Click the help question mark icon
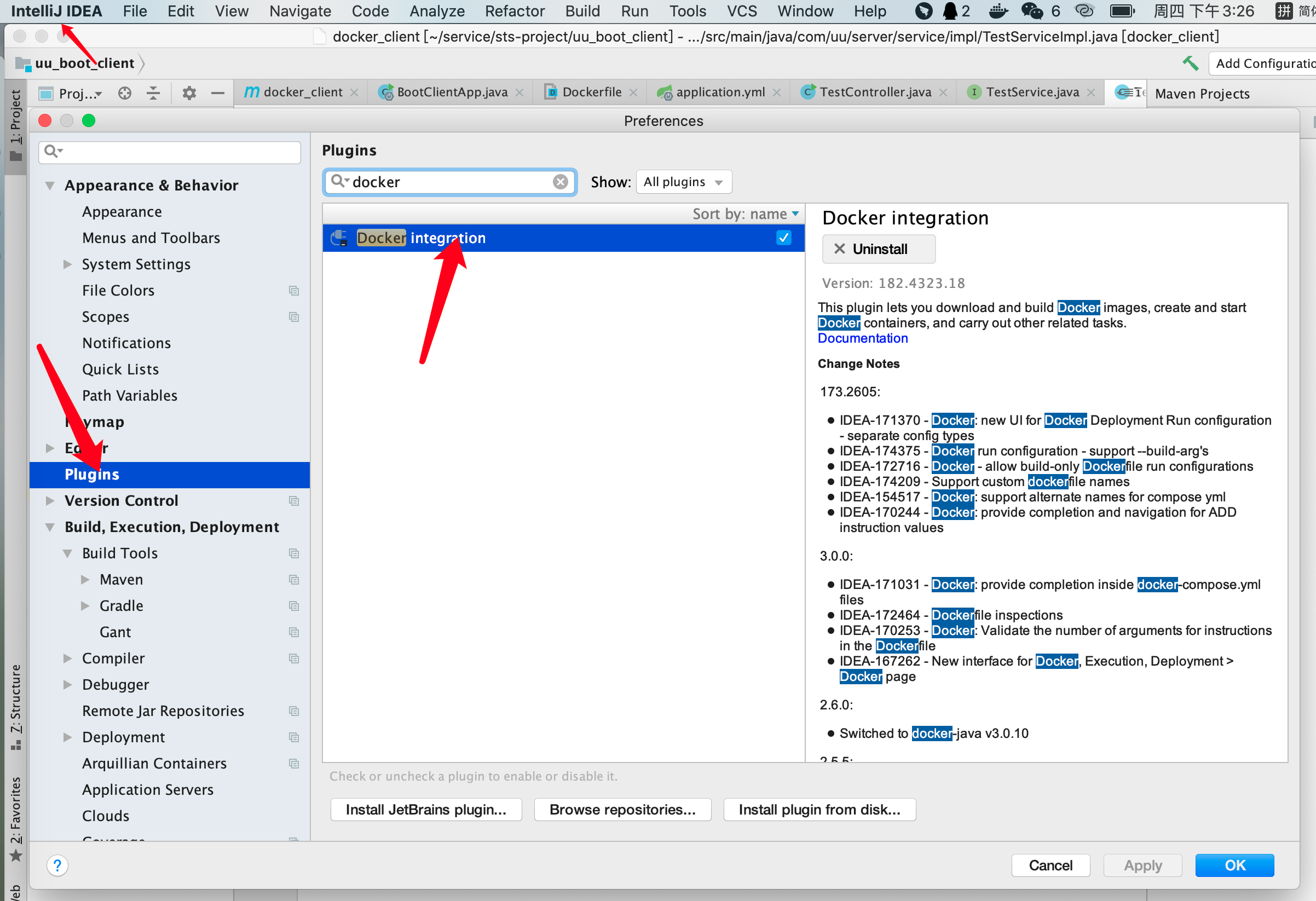Image resolution: width=1316 pixels, height=901 pixels. (57, 865)
